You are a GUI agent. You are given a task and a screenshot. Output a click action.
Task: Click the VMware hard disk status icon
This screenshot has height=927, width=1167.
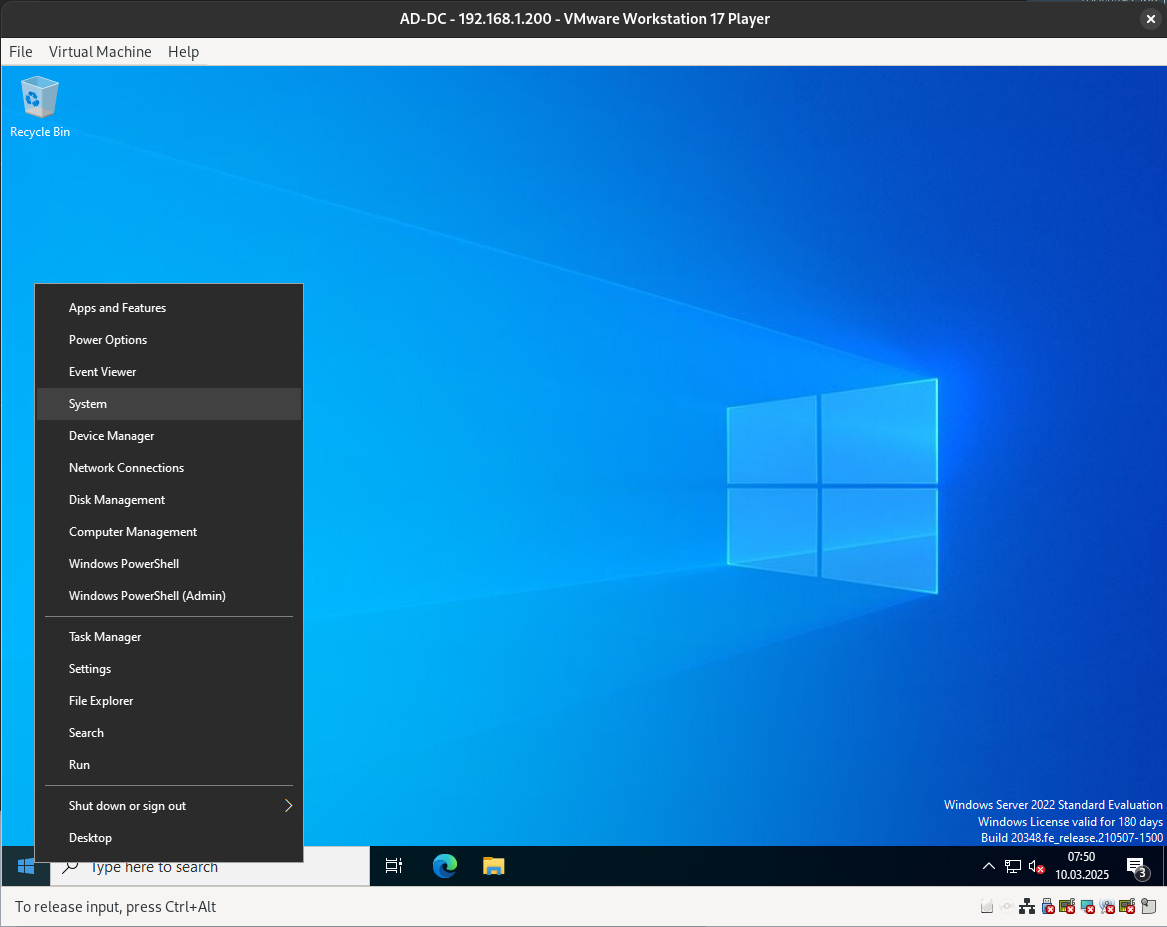[987, 907]
